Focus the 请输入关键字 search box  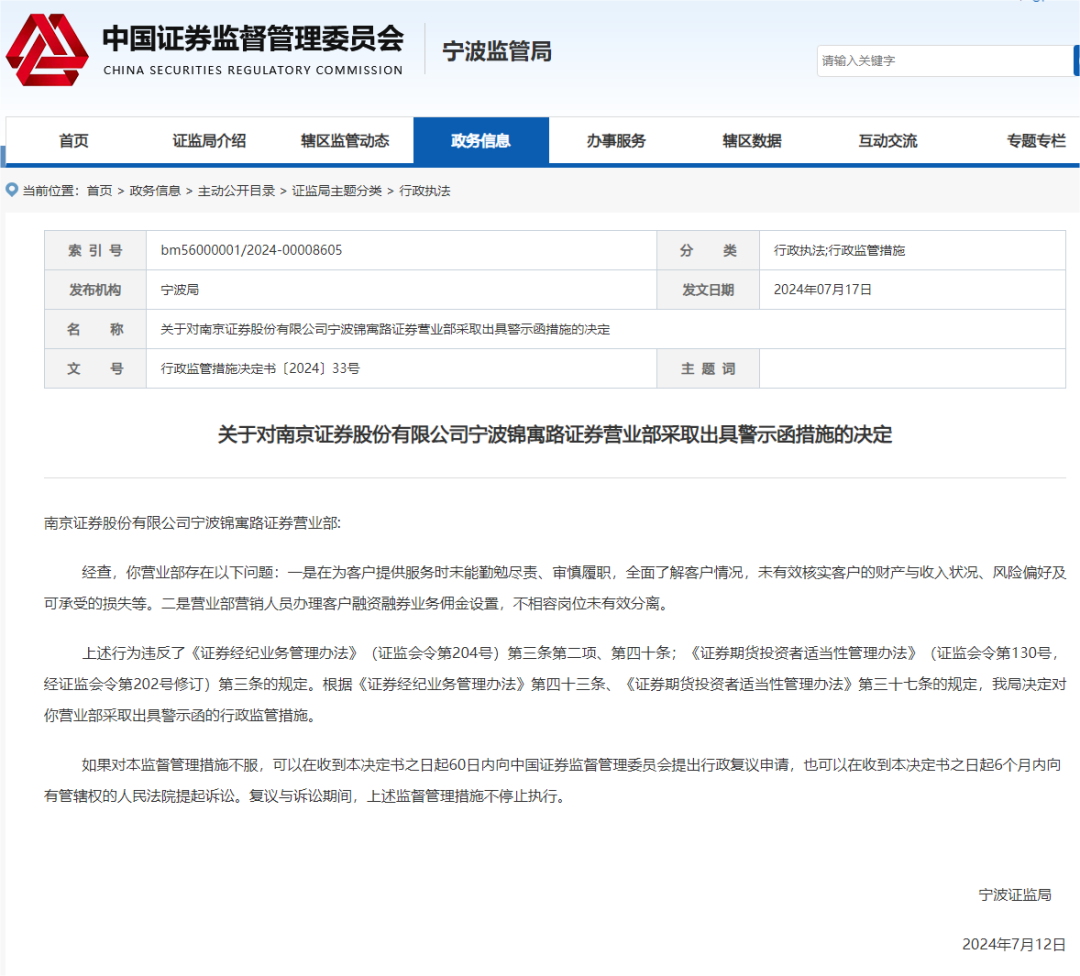click(944, 61)
